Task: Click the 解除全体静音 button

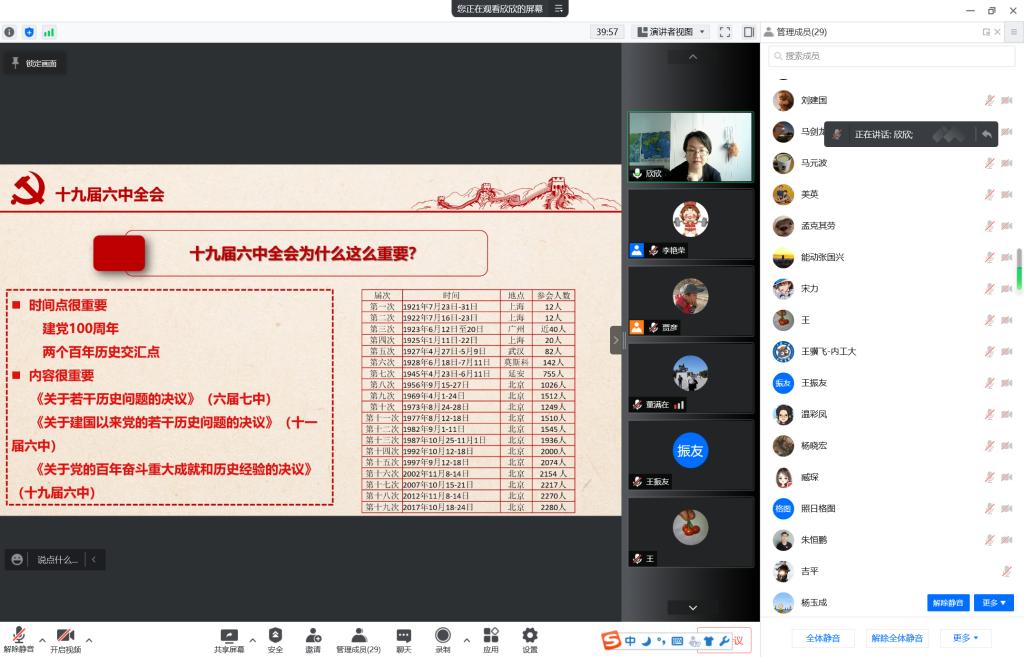Action: (897, 637)
